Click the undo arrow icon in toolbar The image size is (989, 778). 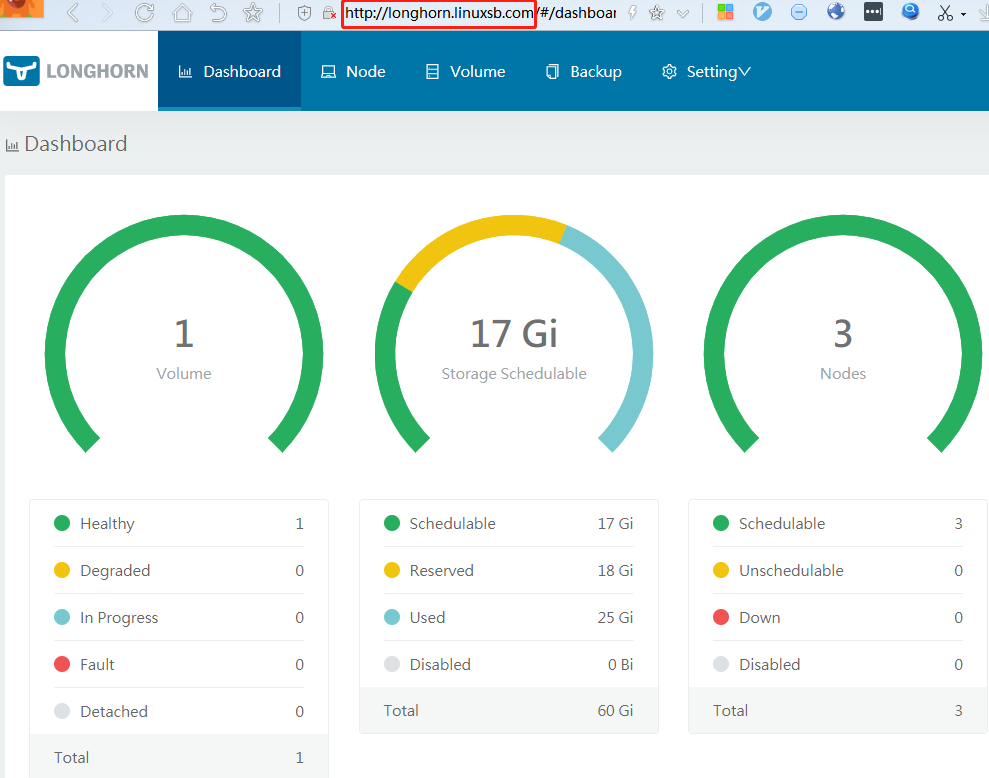[217, 13]
